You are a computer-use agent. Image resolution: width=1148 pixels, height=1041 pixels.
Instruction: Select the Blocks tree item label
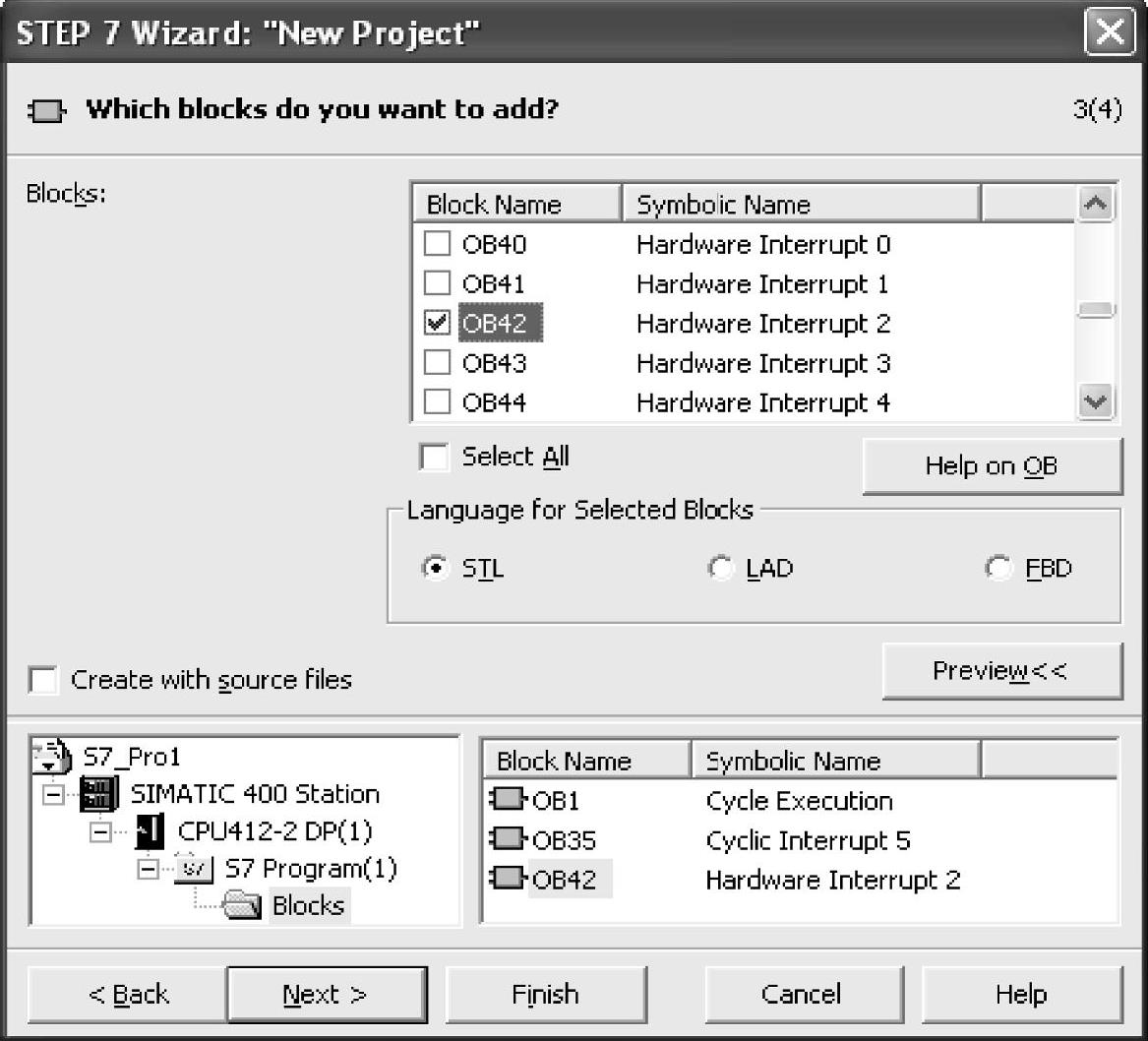pos(309,905)
